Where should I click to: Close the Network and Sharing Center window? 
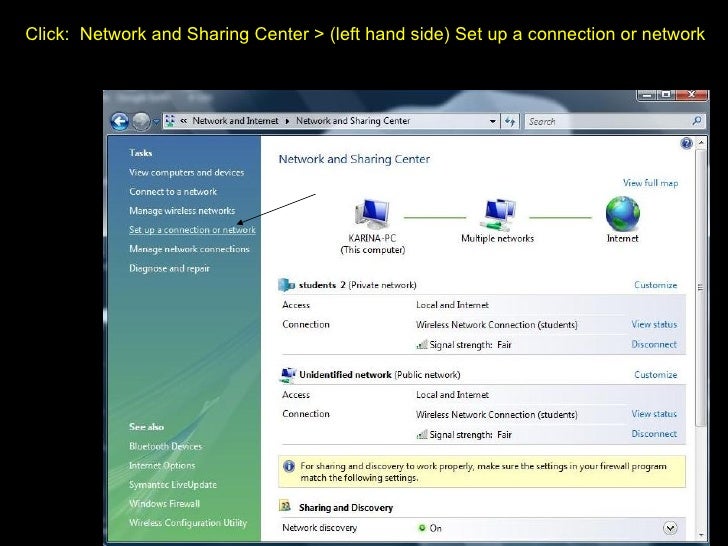pos(691,95)
